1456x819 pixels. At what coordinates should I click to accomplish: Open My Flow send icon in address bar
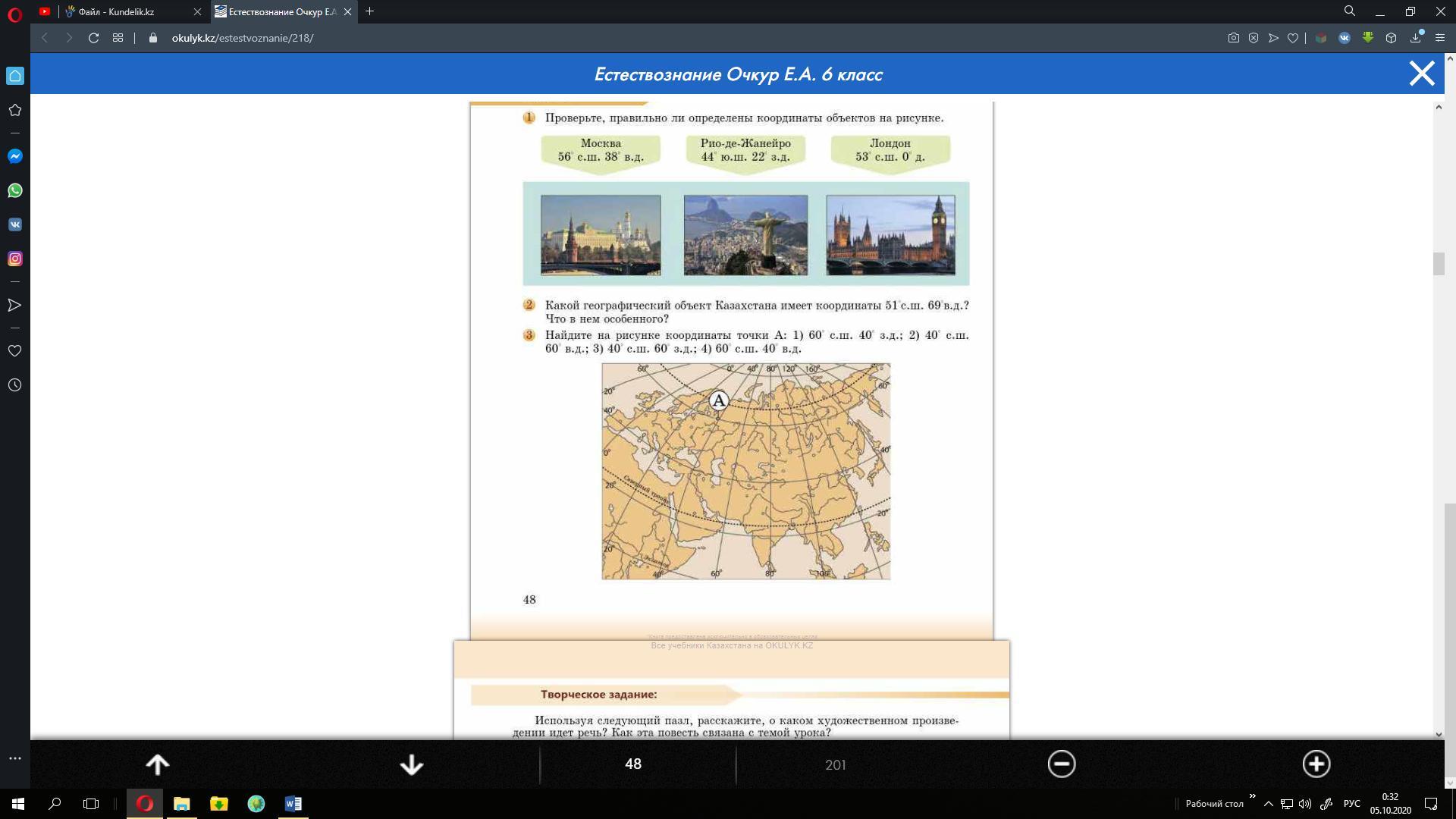[1273, 38]
